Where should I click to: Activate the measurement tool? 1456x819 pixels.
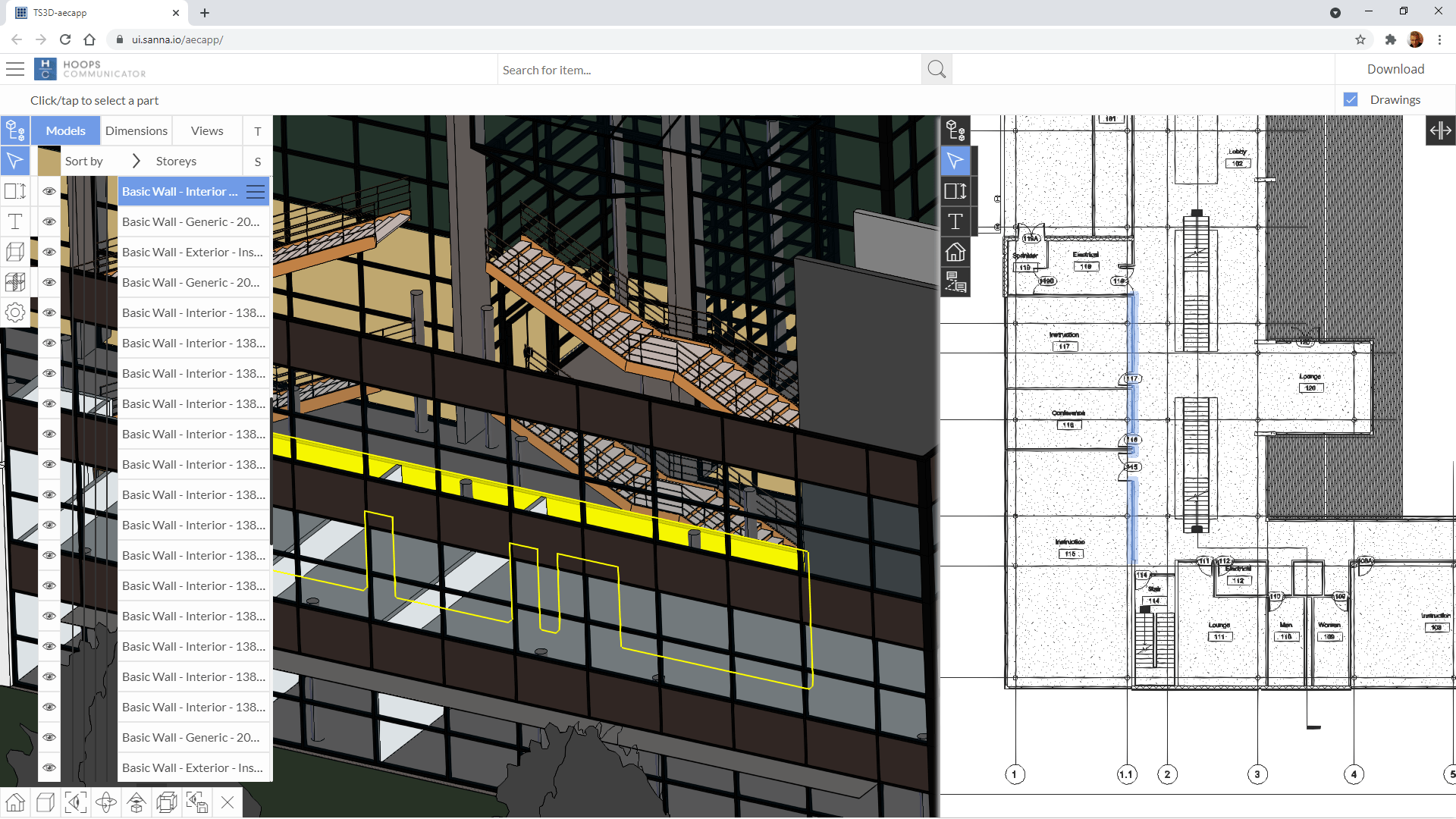15,191
